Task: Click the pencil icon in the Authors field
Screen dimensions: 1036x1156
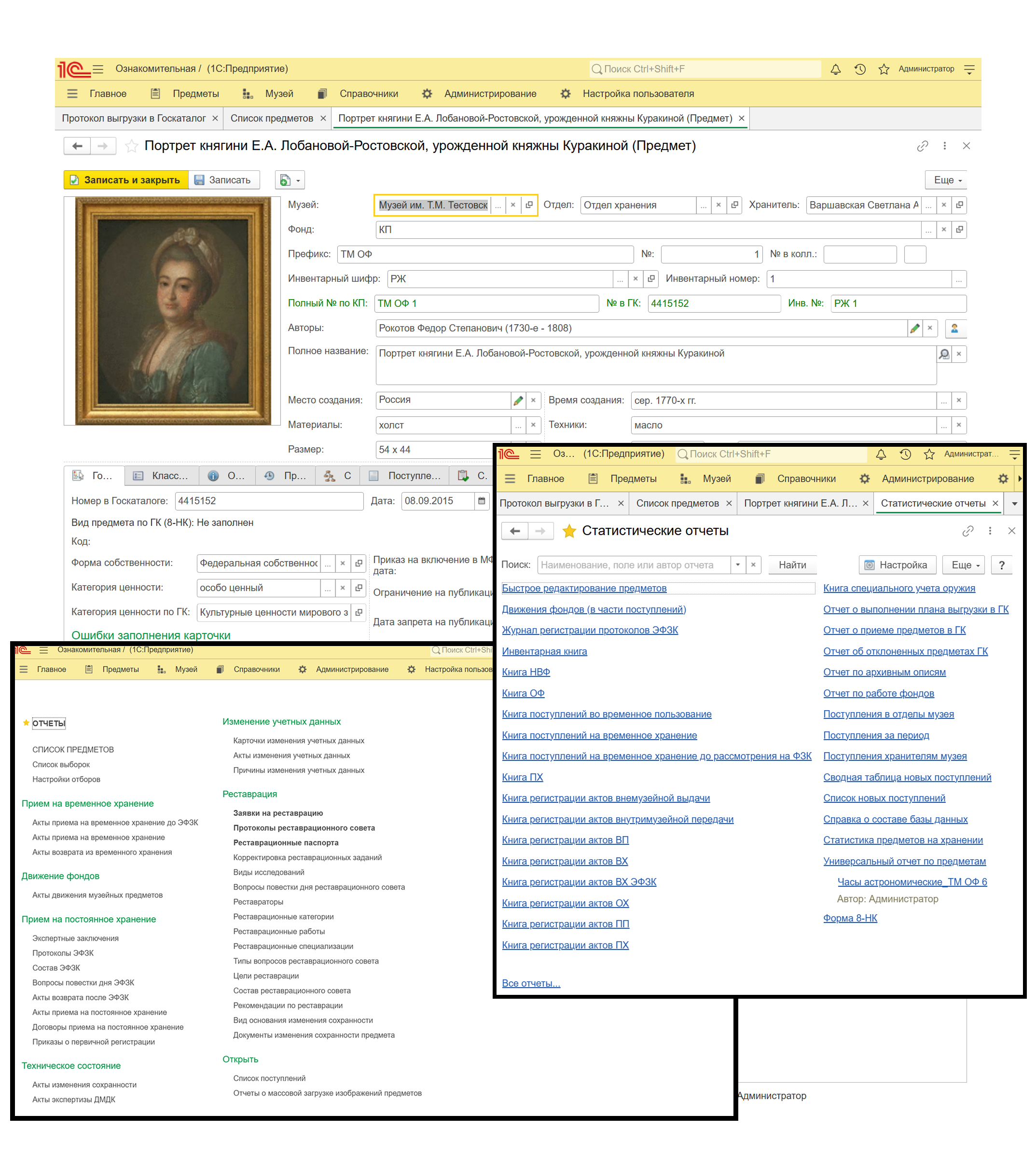Action: (x=914, y=329)
